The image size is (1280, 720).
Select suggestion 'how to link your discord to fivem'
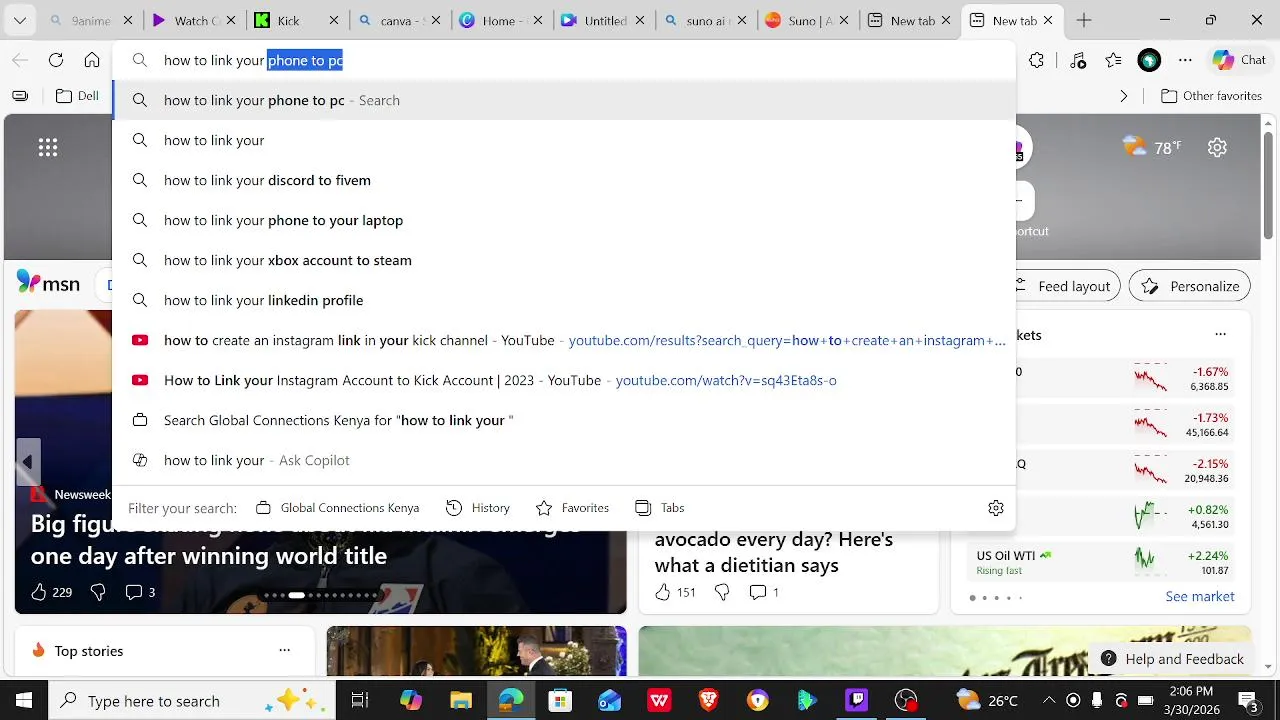point(564,180)
